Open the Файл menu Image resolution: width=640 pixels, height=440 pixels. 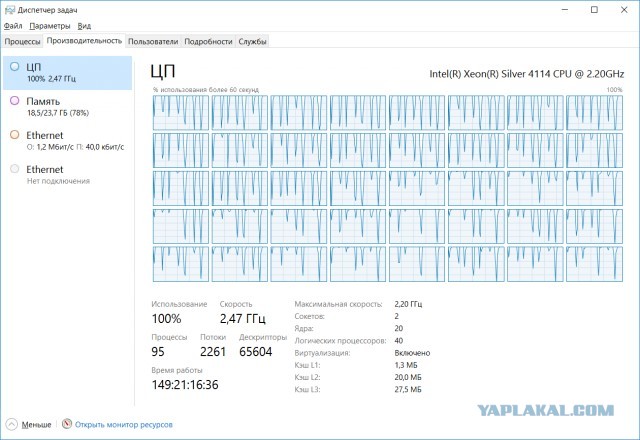[x=13, y=26]
